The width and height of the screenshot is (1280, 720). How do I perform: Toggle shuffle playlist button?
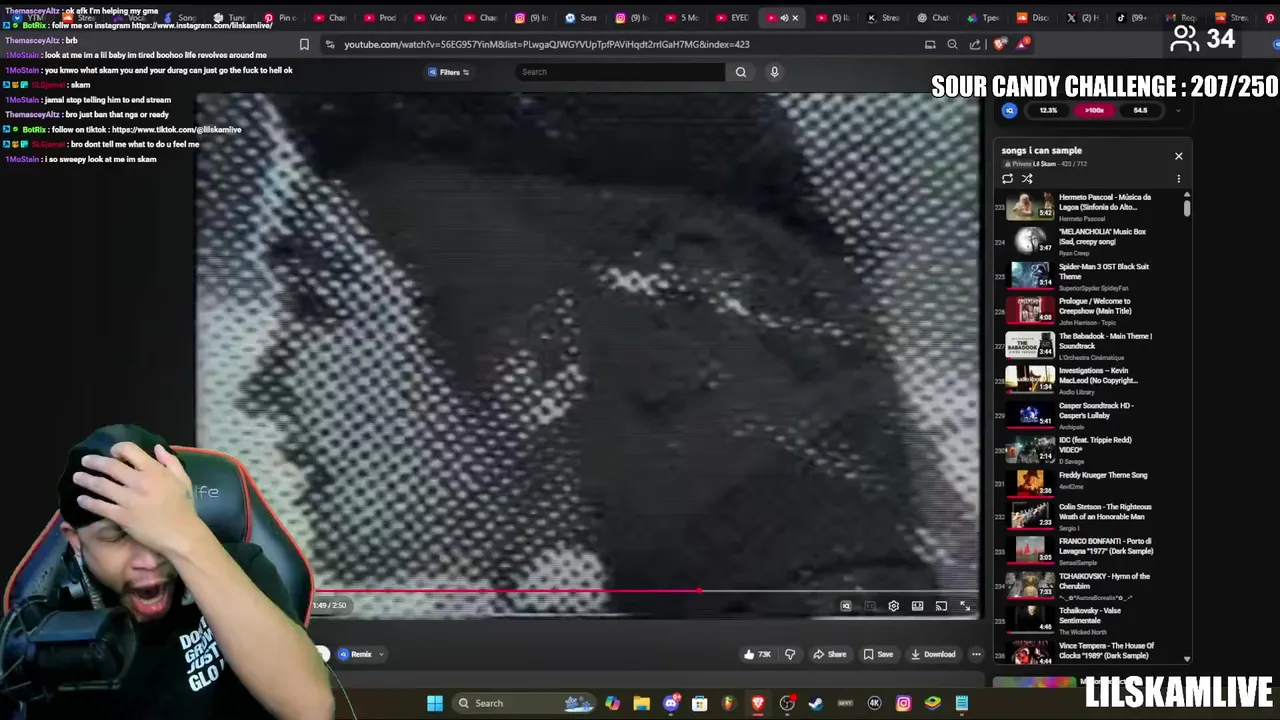(x=1027, y=179)
